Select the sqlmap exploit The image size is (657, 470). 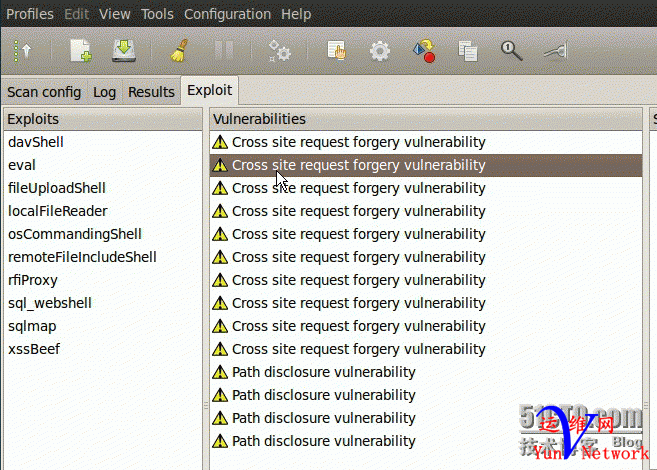(31, 326)
